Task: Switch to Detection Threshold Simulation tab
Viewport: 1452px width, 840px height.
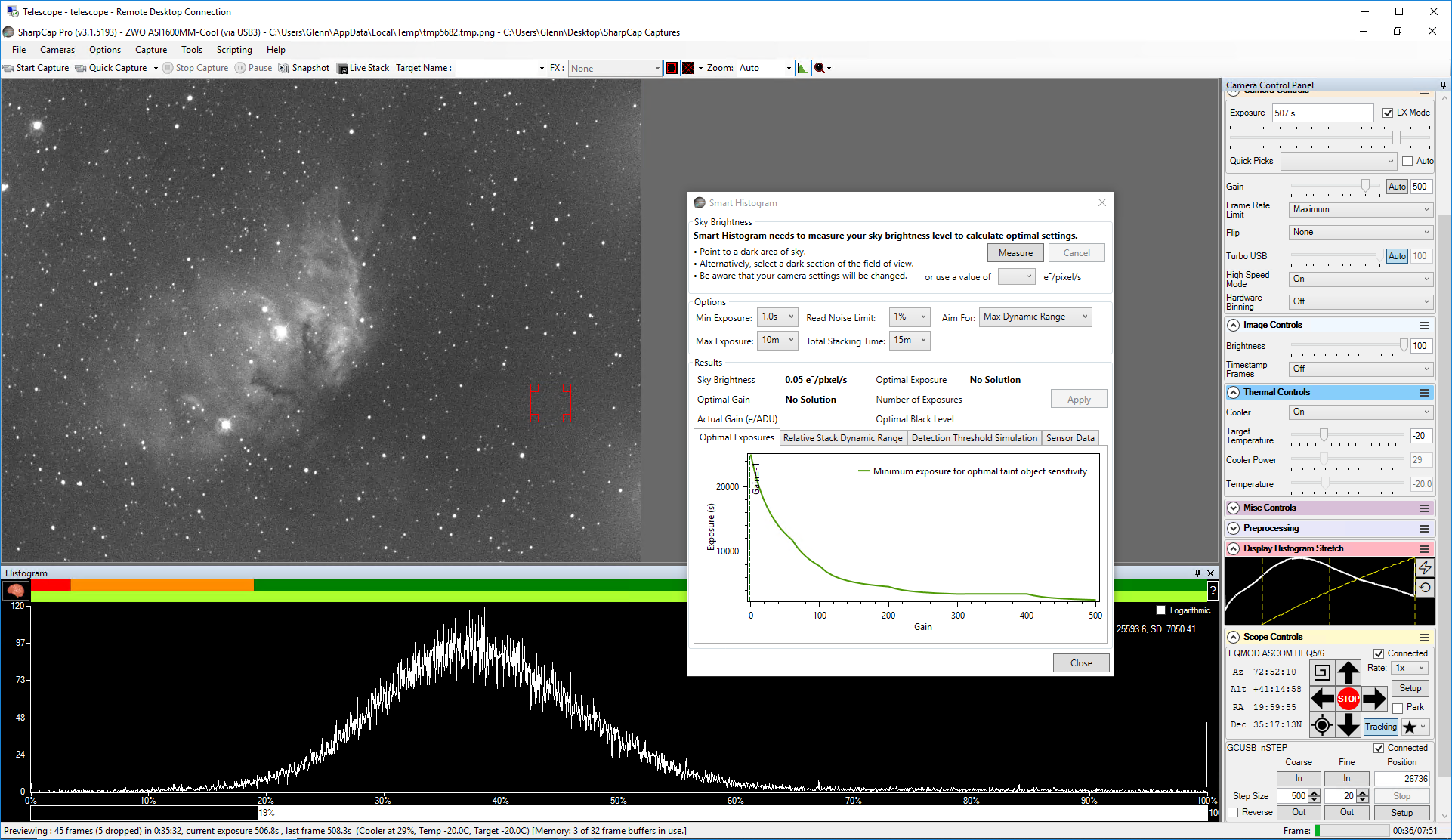Action: (x=974, y=438)
